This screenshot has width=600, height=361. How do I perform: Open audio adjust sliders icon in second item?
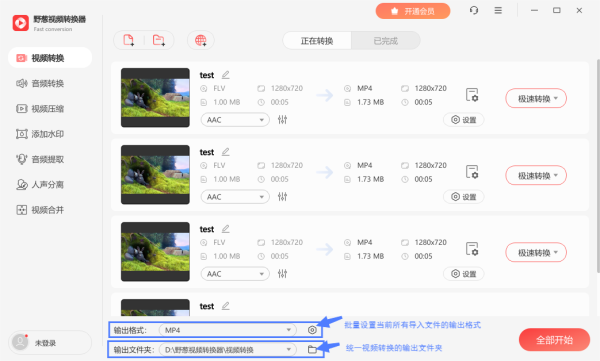(x=282, y=197)
